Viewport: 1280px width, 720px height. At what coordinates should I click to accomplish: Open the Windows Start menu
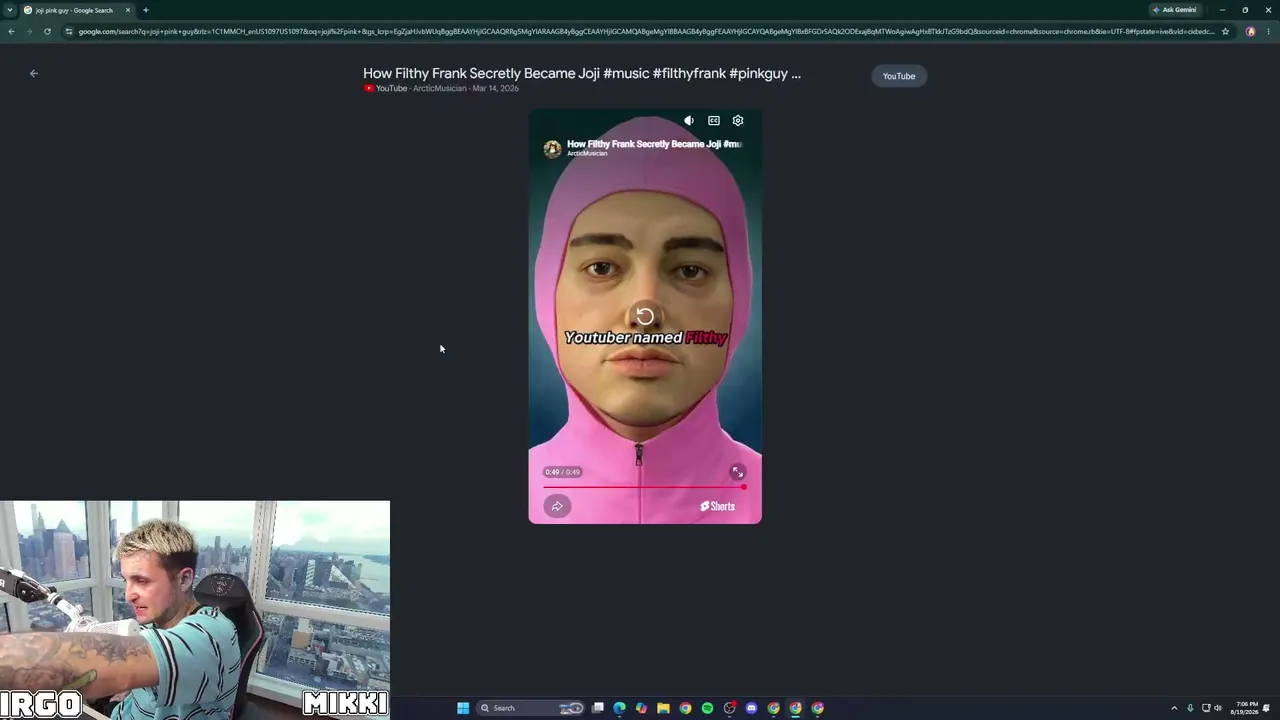point(463,708)
